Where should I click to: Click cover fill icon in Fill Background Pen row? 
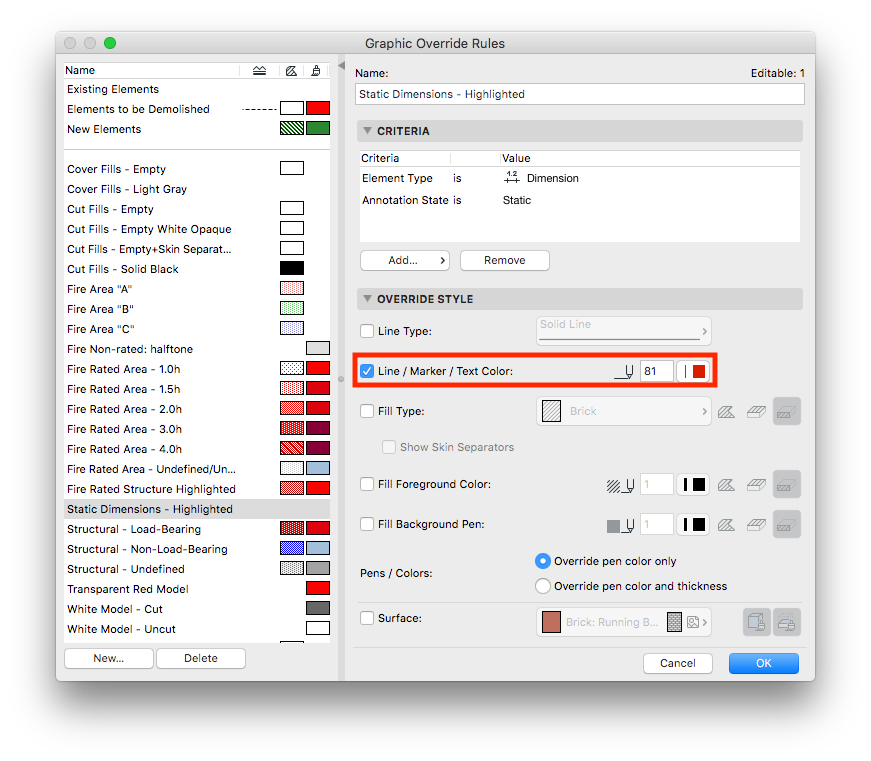click(x=756, y=525)
